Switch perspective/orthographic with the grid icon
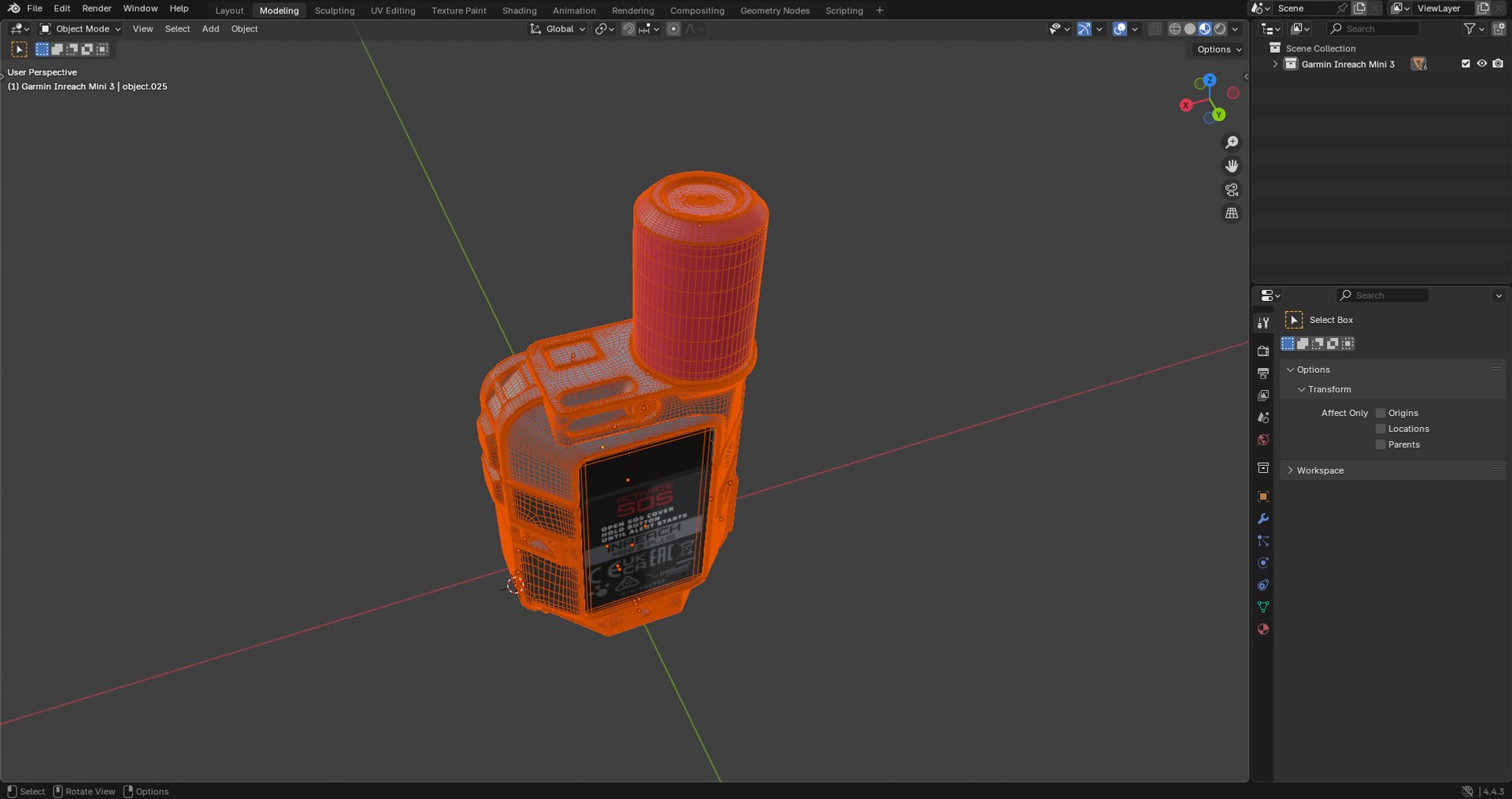The width and height of the screenshot is (1512, 799). click(x=1232, y=214)
